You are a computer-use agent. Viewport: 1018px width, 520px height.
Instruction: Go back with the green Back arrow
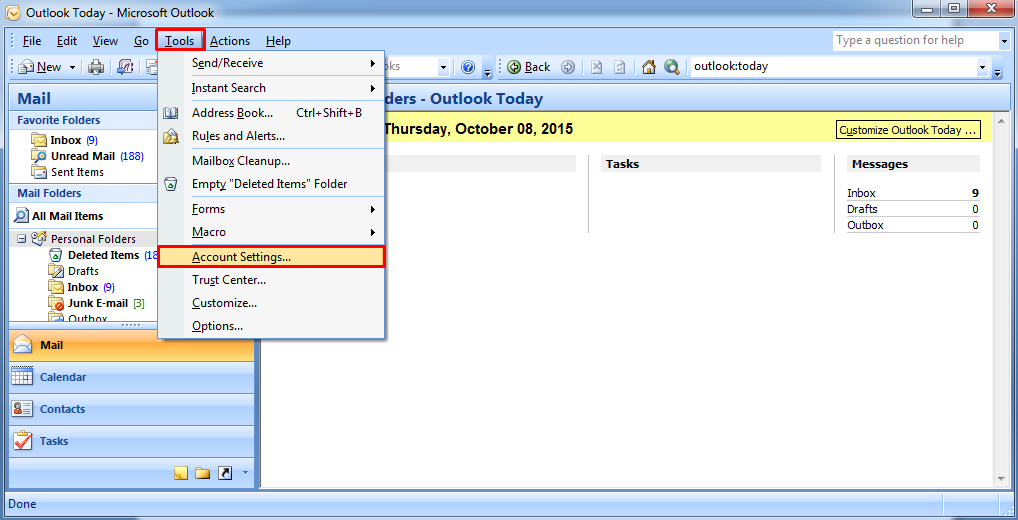click(x=528, y=67)
